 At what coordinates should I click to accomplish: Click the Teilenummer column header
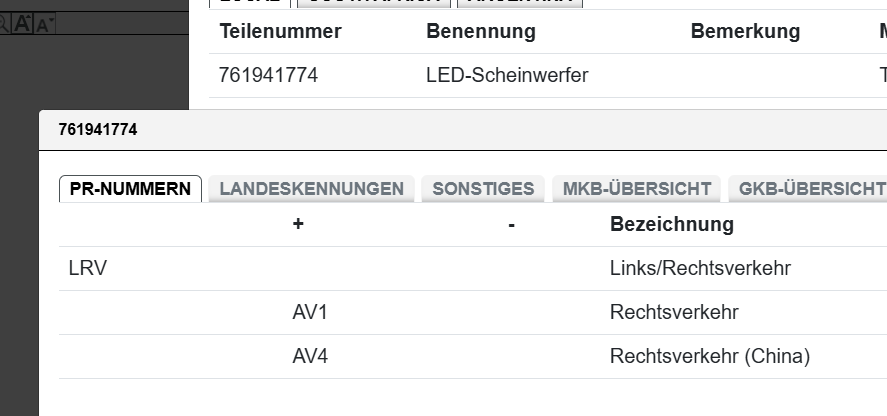(x=280, y=31)
